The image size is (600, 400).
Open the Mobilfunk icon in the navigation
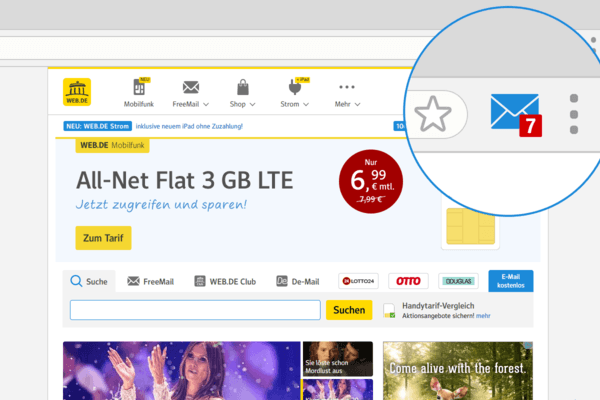coord(139,87)
